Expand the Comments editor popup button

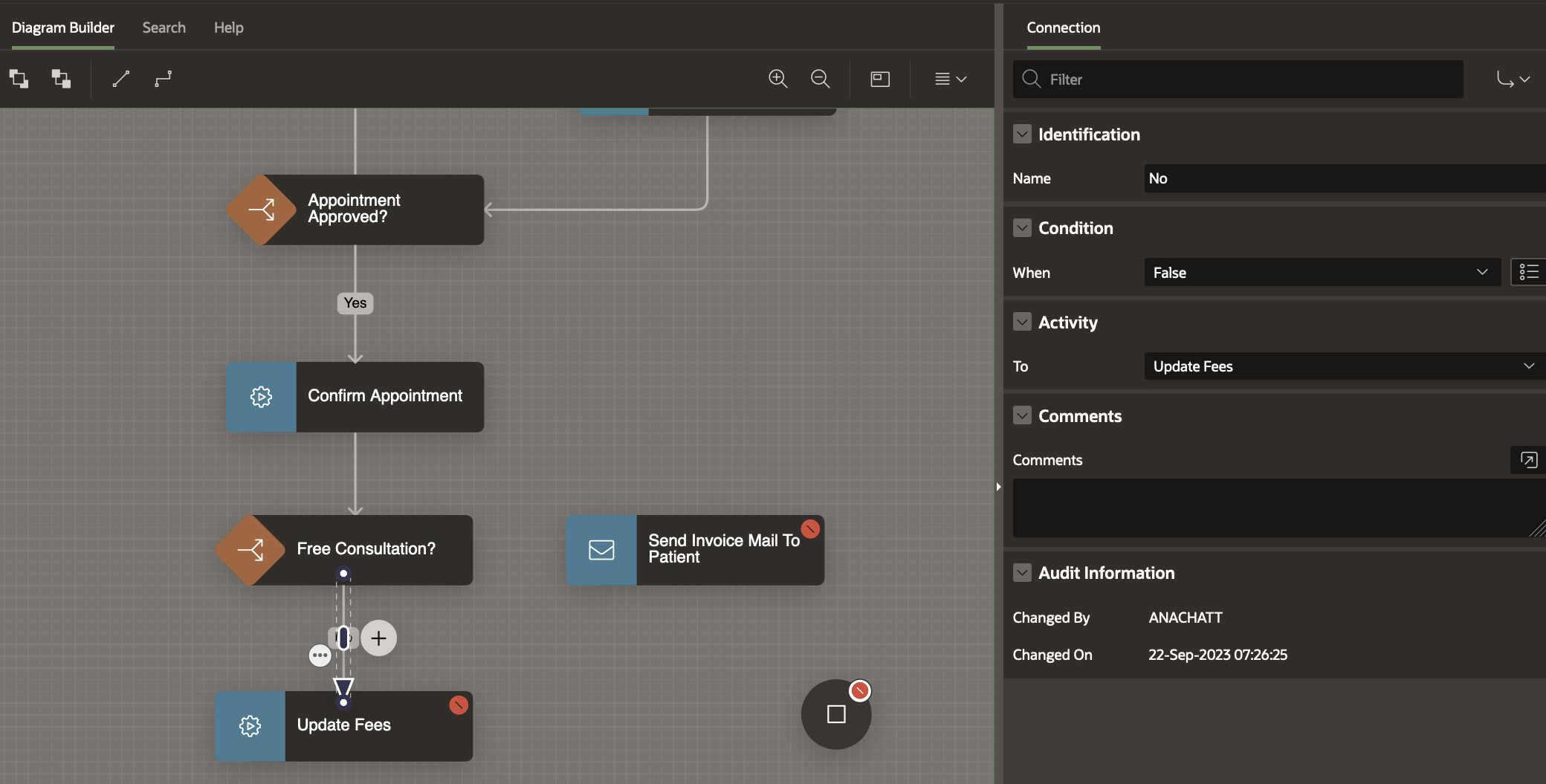click(1528, 459)
